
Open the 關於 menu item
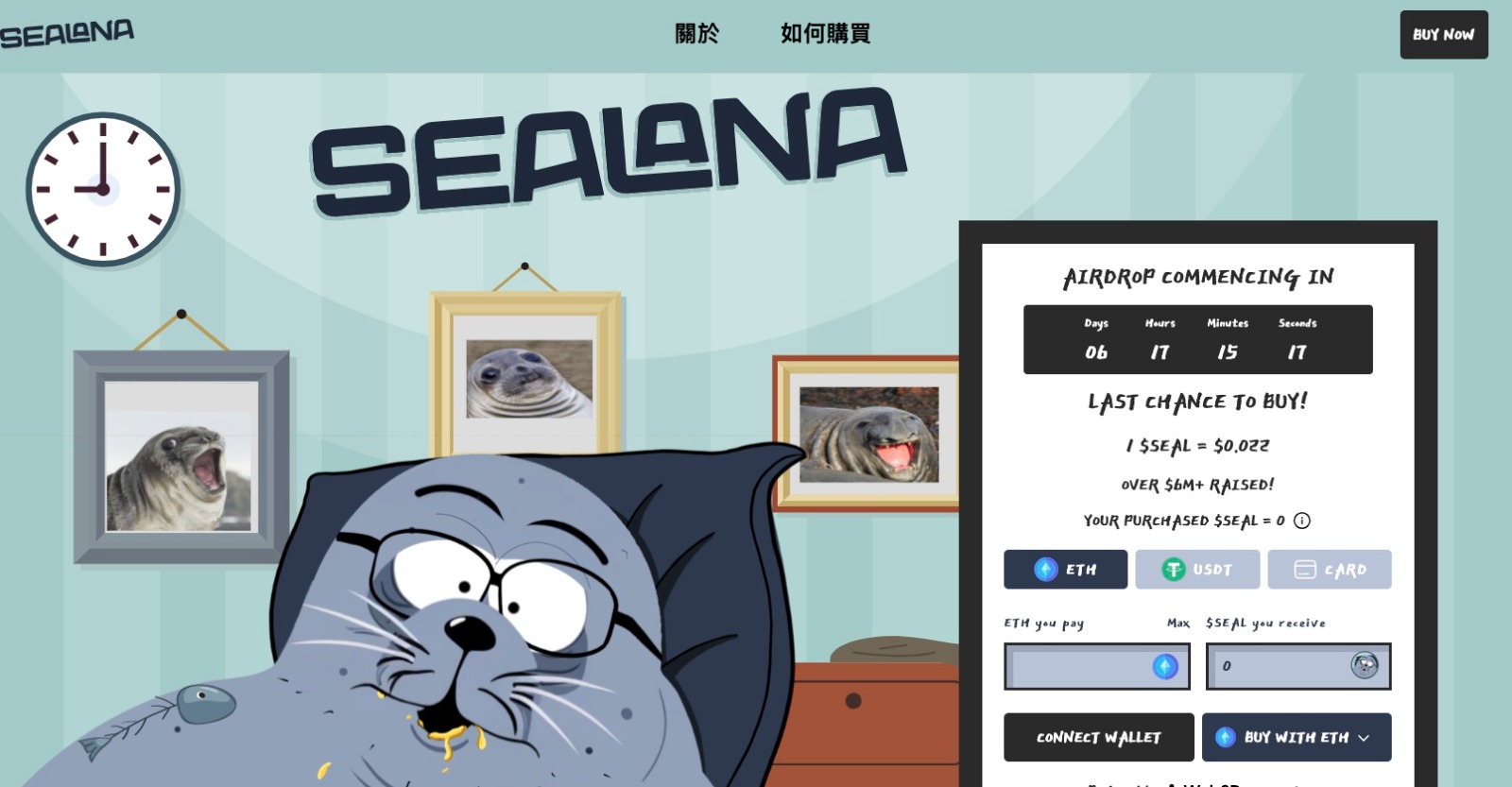(x=696, y=34)
